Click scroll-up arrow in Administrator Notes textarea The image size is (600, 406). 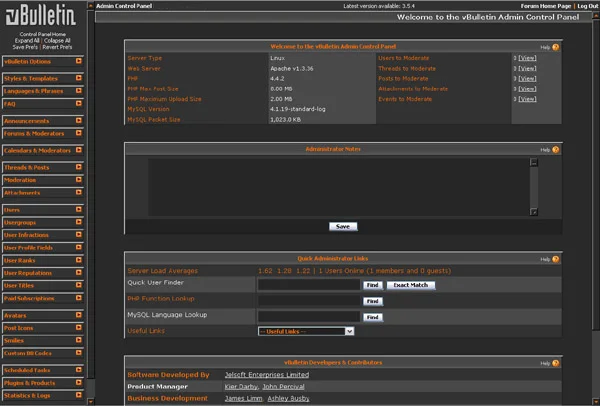534,162
